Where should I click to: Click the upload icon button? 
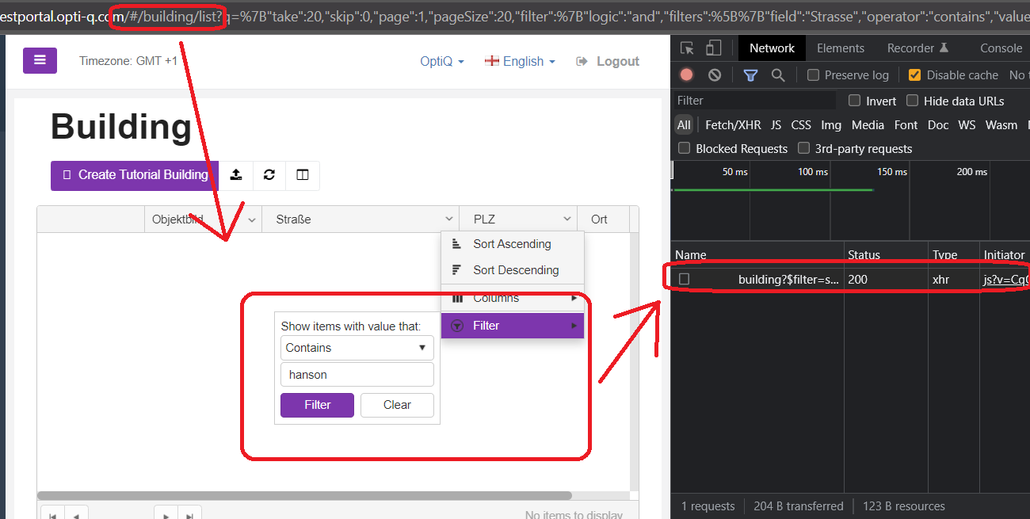point(236,175)
